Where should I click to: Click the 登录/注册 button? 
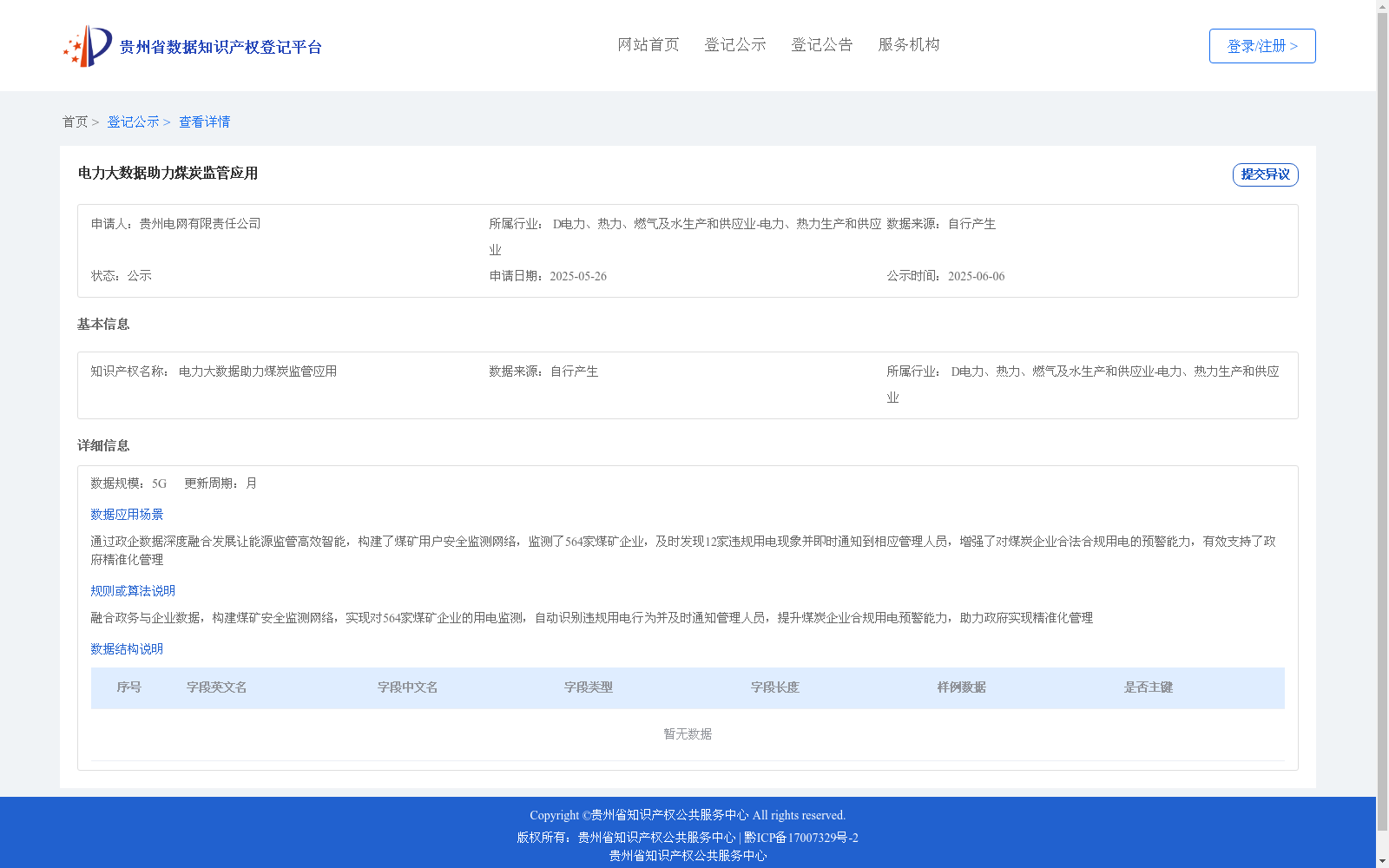pyautogui.click(x=1262, y=46)
